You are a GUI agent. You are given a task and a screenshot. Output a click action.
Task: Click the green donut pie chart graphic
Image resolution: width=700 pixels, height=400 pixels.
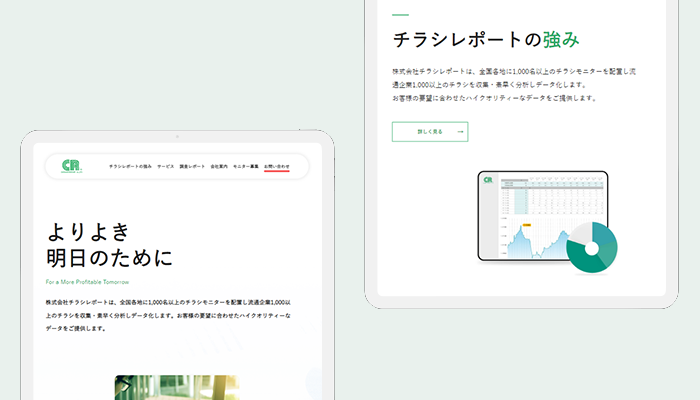(x=592, y=247)
